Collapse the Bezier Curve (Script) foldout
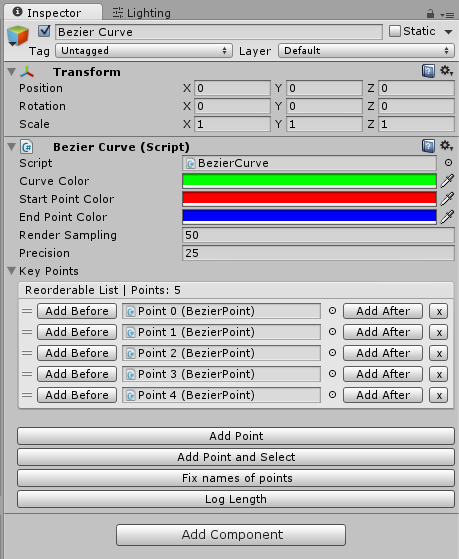The width and height of the screenshot is (459, 559). click(x=11, y=147)
